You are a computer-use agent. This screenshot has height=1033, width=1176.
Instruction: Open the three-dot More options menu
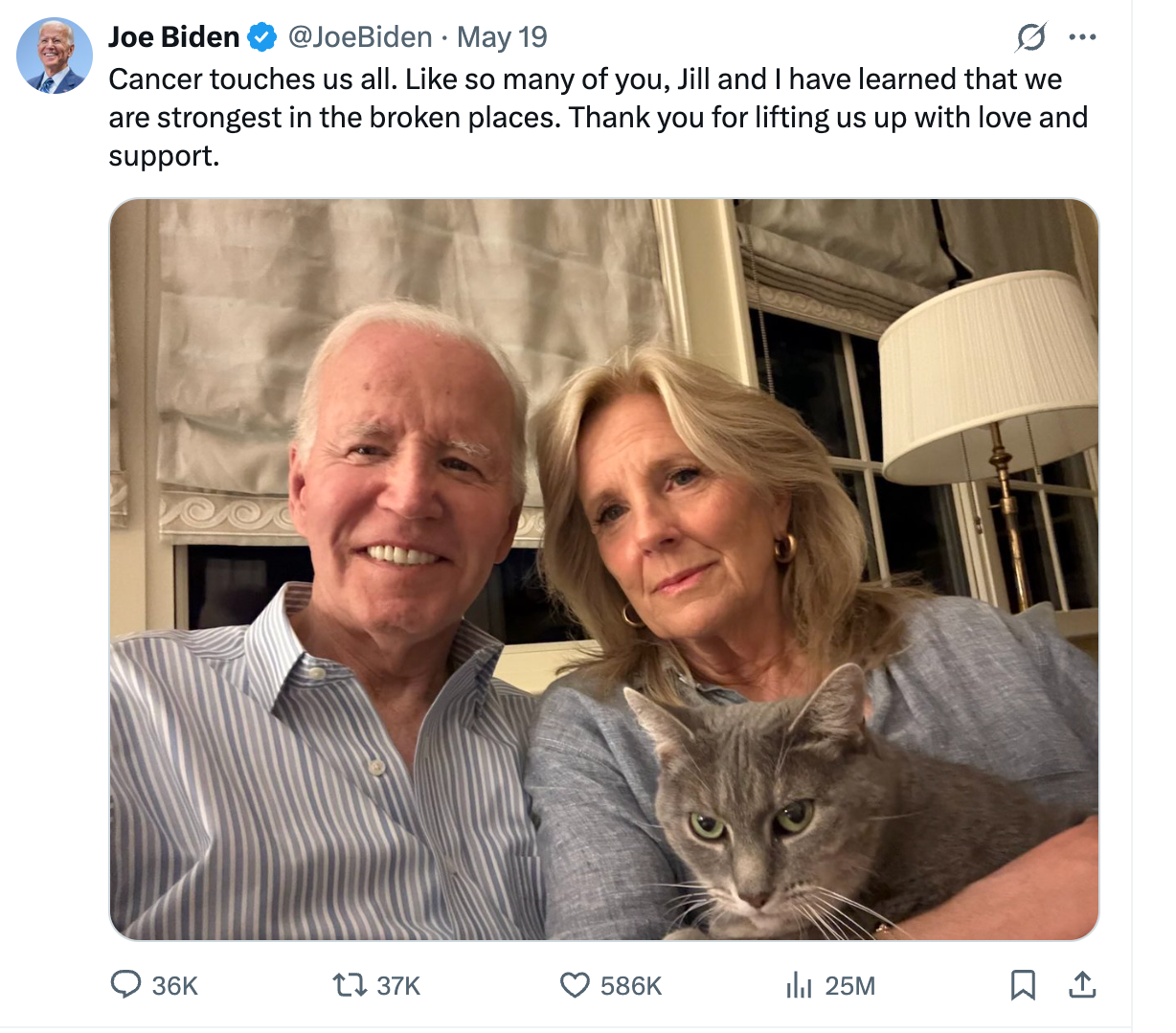(x=1082, y=37)
